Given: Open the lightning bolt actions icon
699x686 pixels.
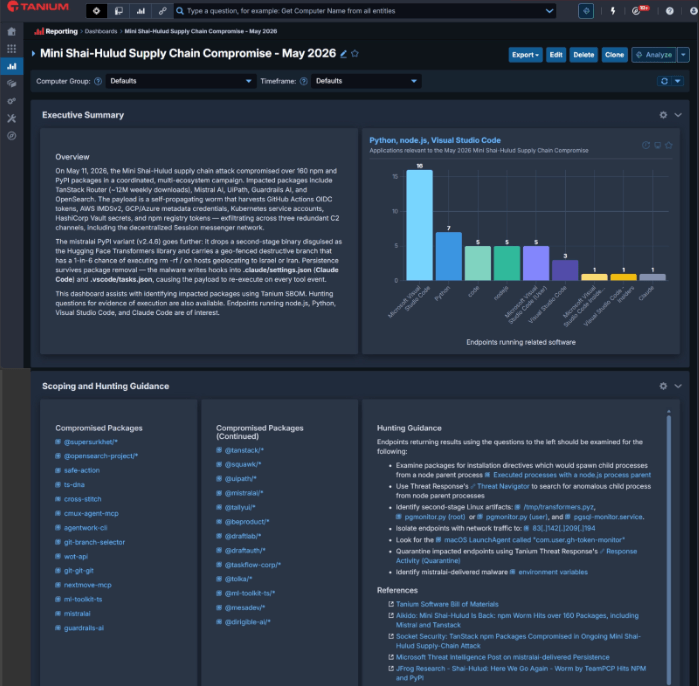Looking at the screenshot, I should click(613, 11).
